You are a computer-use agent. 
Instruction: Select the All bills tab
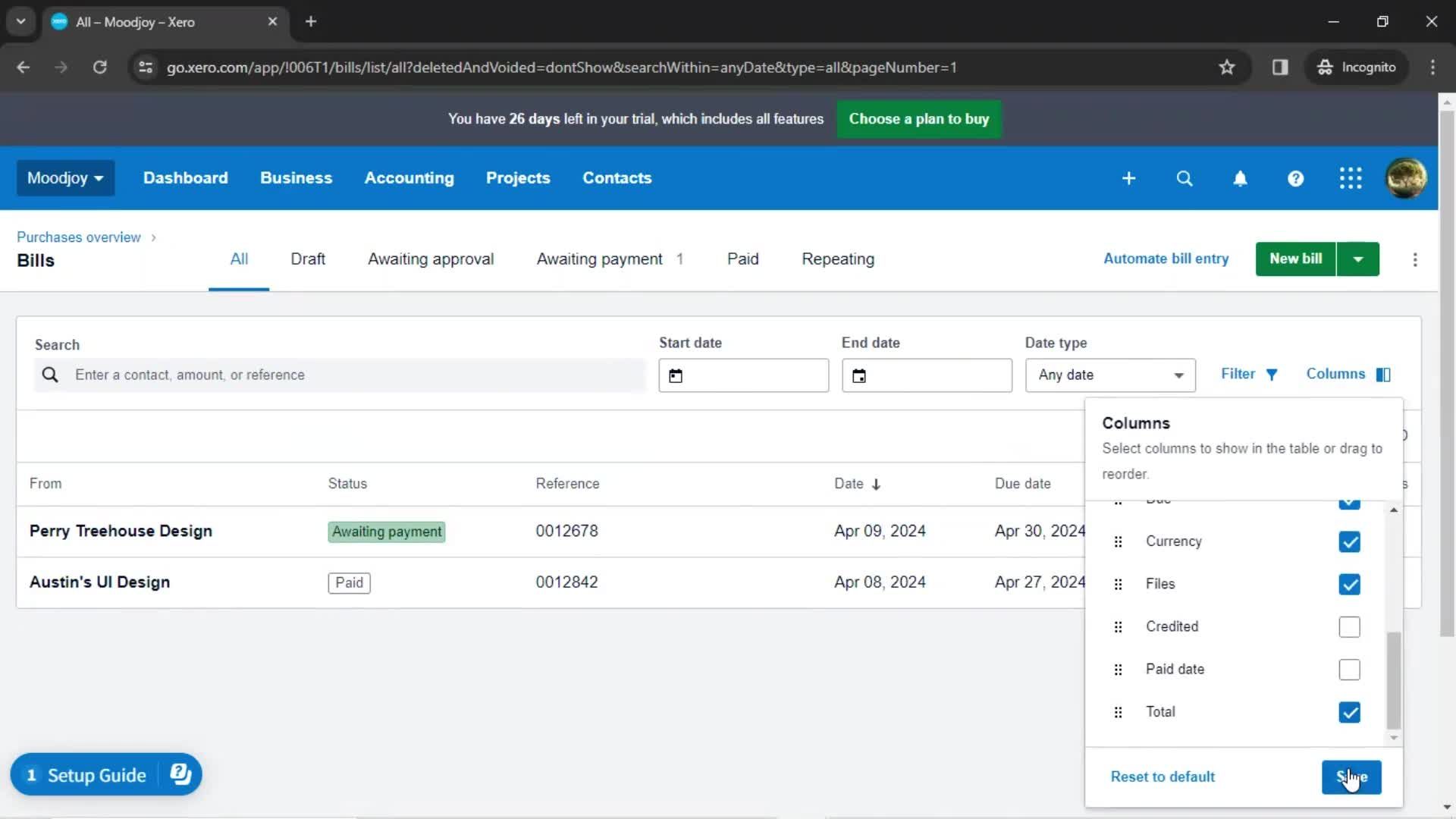click(x=239, y=259)
